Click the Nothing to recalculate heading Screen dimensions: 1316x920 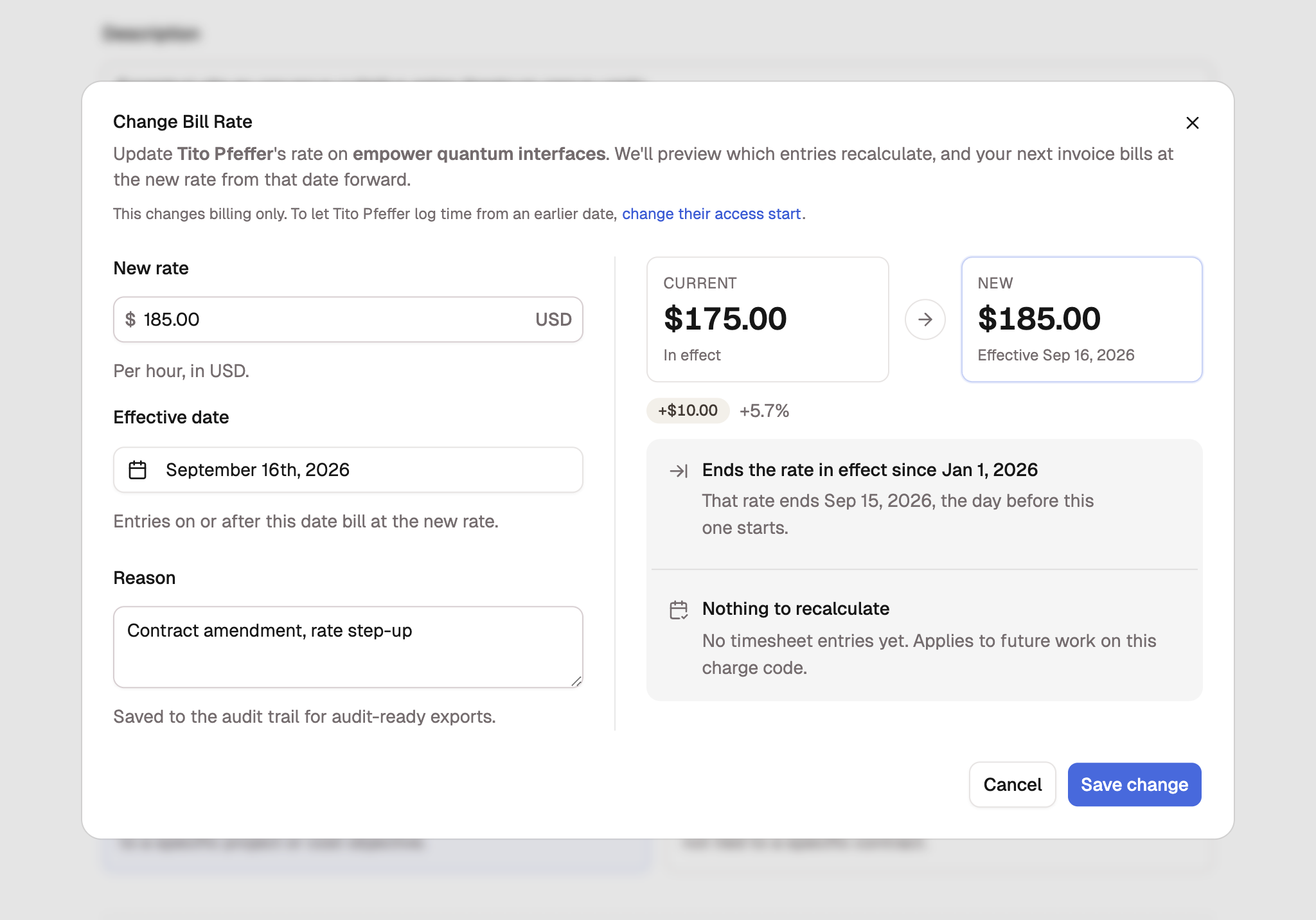796,608
